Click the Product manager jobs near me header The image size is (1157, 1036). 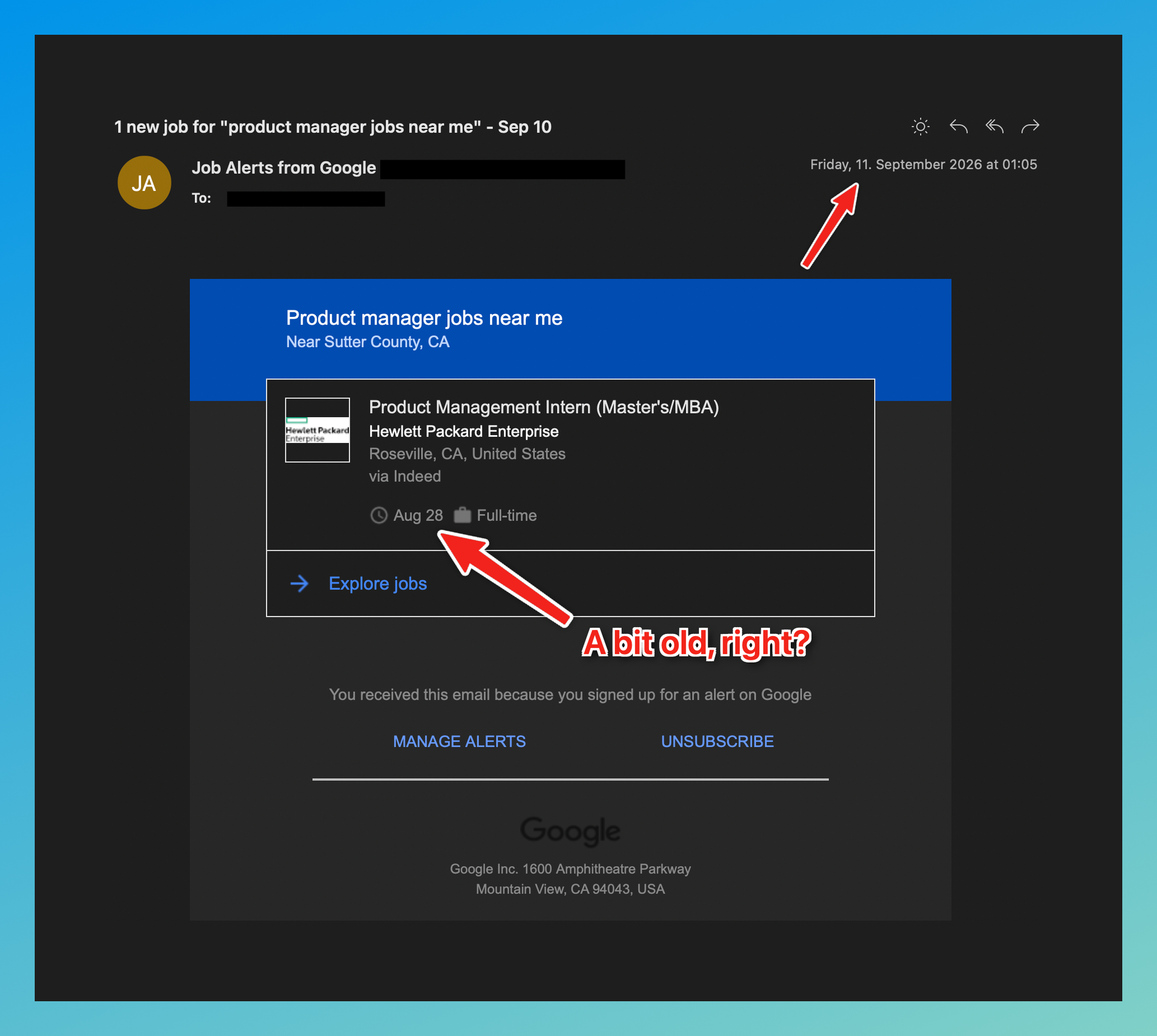(x=424, y=318)
